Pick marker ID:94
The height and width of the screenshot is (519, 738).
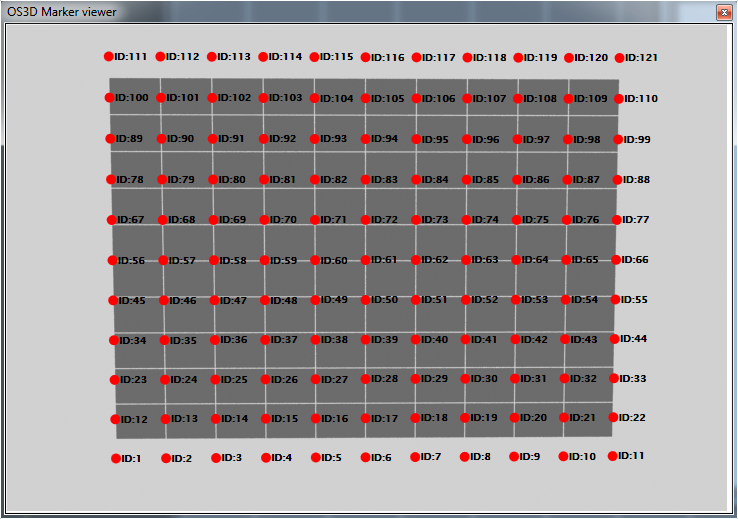click(x=365, y=139)
